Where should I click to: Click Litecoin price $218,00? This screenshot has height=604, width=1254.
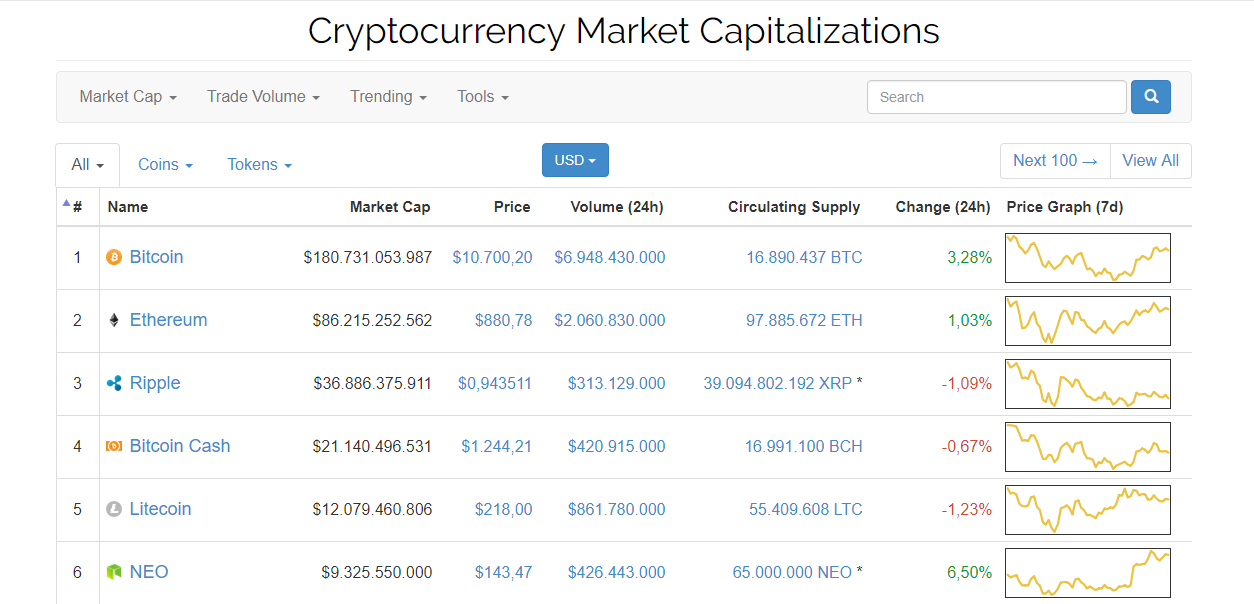coord(503,509)
